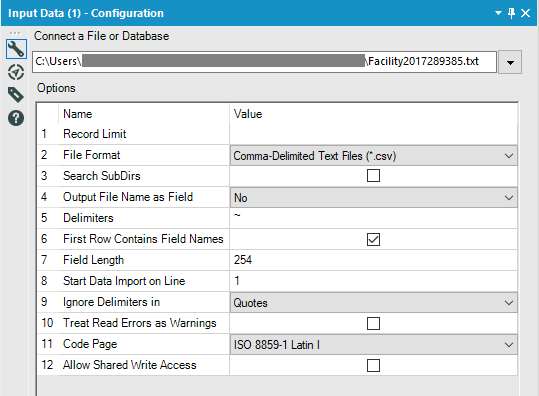Click the Connect a File or Database label
This screenshot has height=396, width=539.
[x=101, y=36]
